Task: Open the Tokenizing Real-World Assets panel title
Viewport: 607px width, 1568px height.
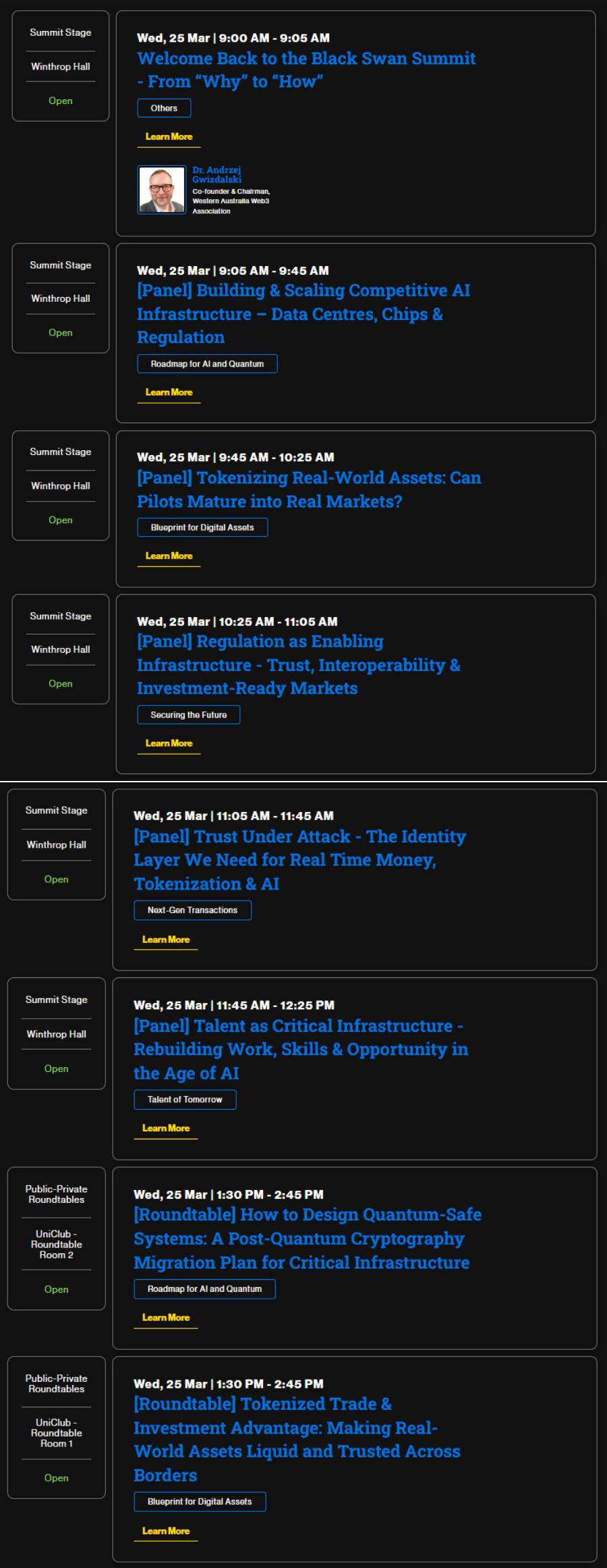Action: point(309,489)
